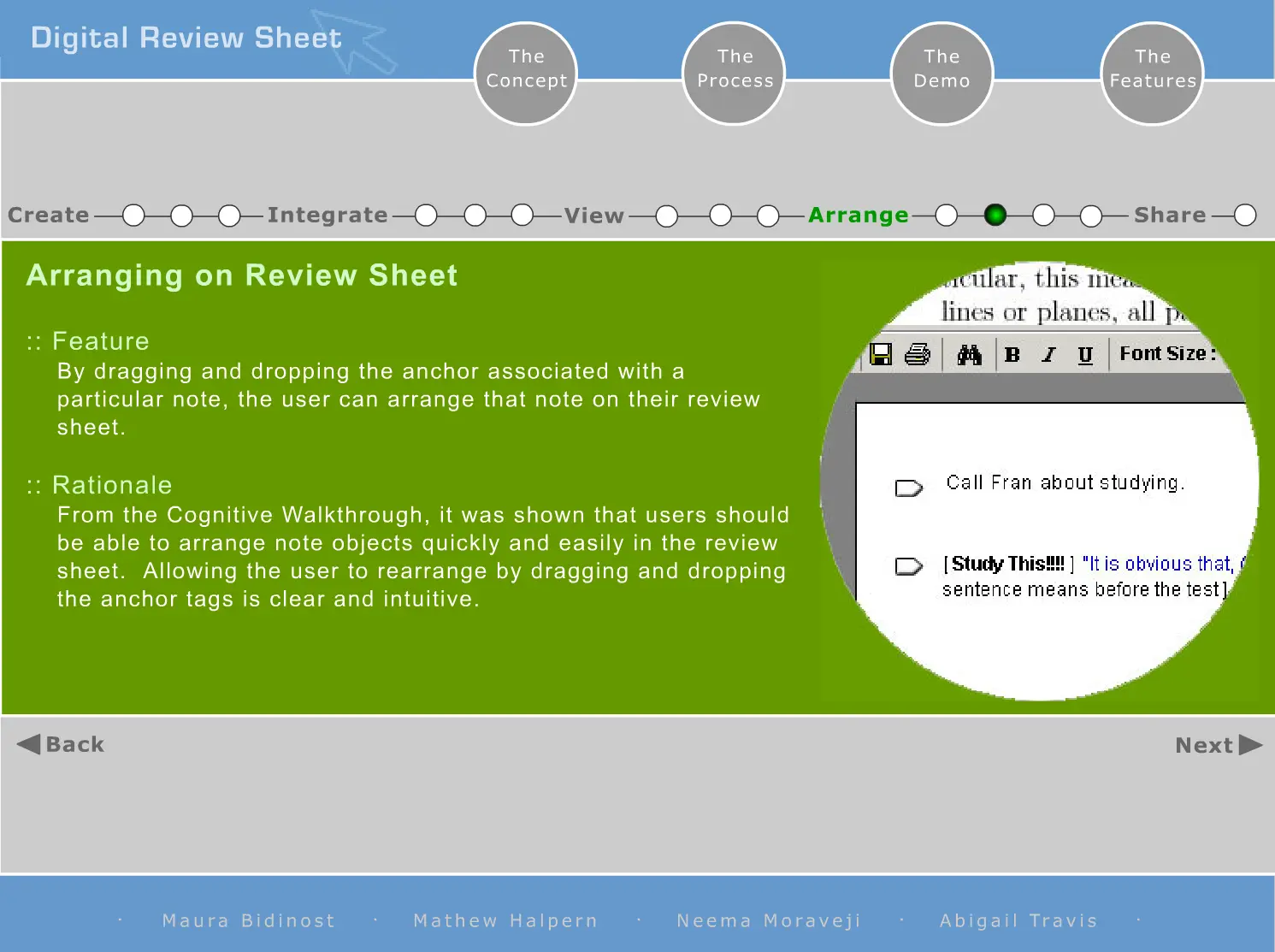Click the Find binoculars icon
Screen dimensions: 1275x952
coord(969,355)
